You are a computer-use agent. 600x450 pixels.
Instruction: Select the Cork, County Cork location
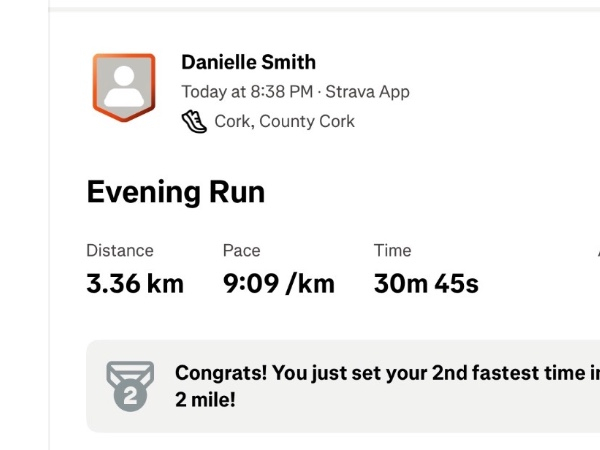click(284, 122)
